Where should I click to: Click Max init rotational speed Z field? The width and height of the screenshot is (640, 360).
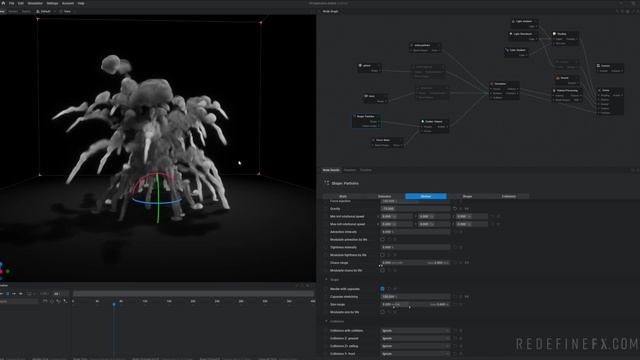pos(471,224)
